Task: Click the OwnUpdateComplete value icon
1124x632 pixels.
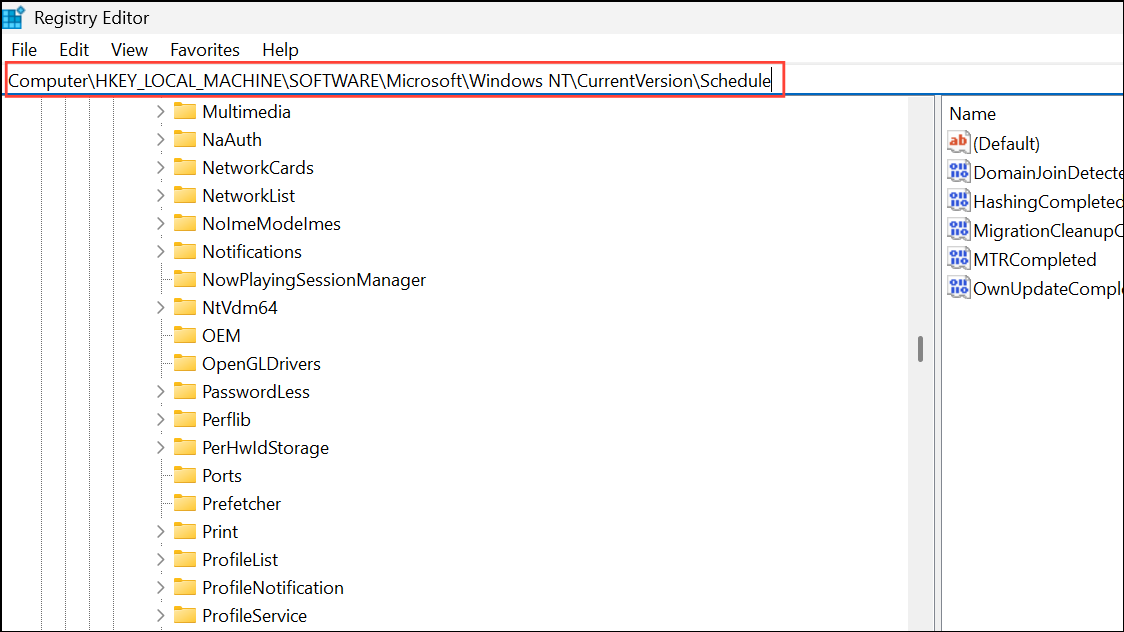Action: (958, 288)
